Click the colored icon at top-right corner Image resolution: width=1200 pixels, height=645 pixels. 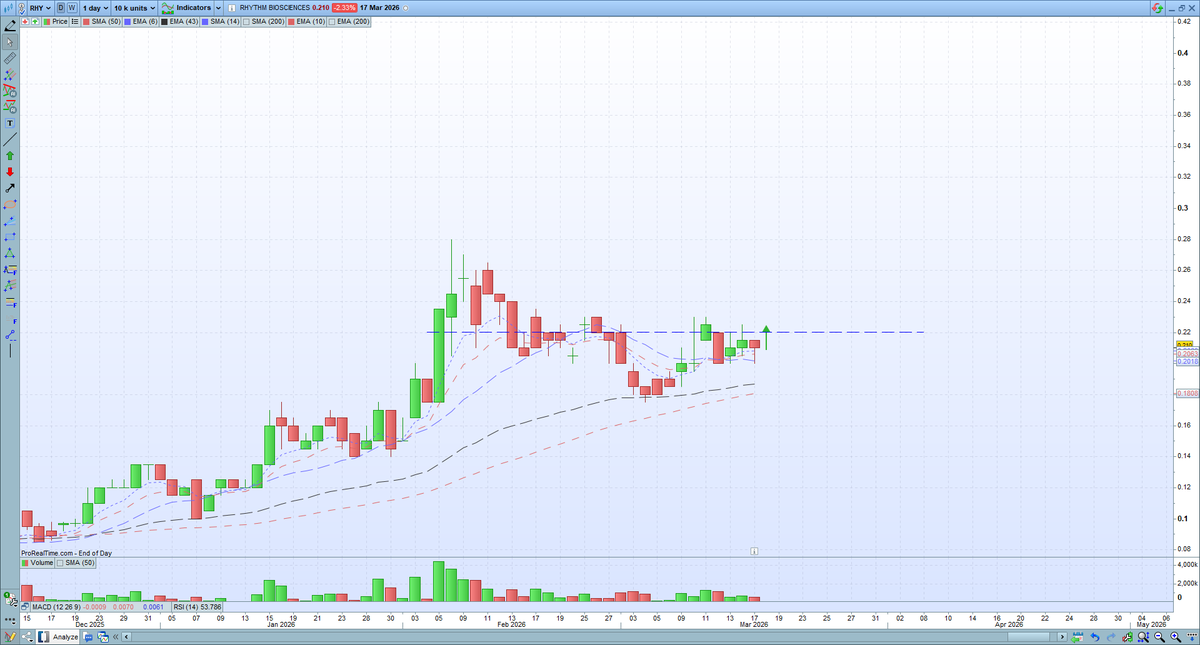pos(1155,8)
